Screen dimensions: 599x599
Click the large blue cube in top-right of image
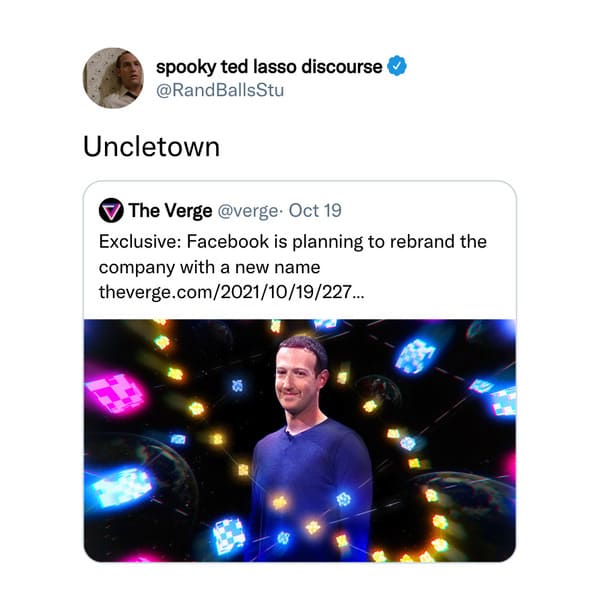point(415,355)
